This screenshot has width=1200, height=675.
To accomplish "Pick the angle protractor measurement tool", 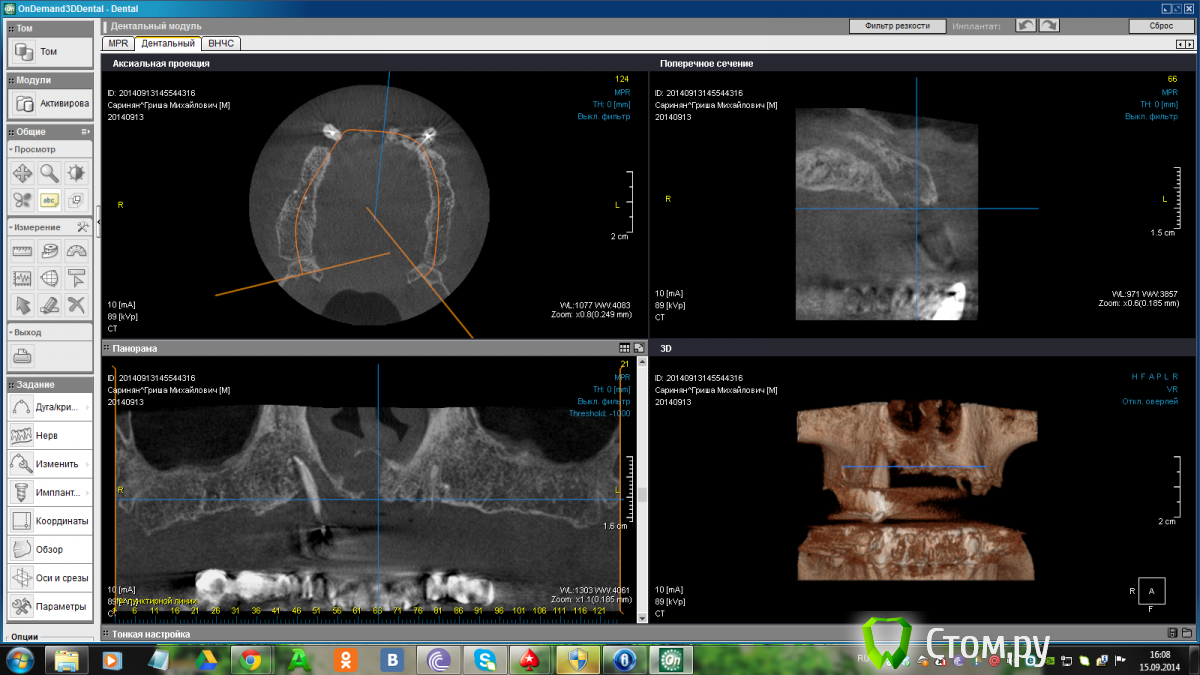I will [76, 251].
